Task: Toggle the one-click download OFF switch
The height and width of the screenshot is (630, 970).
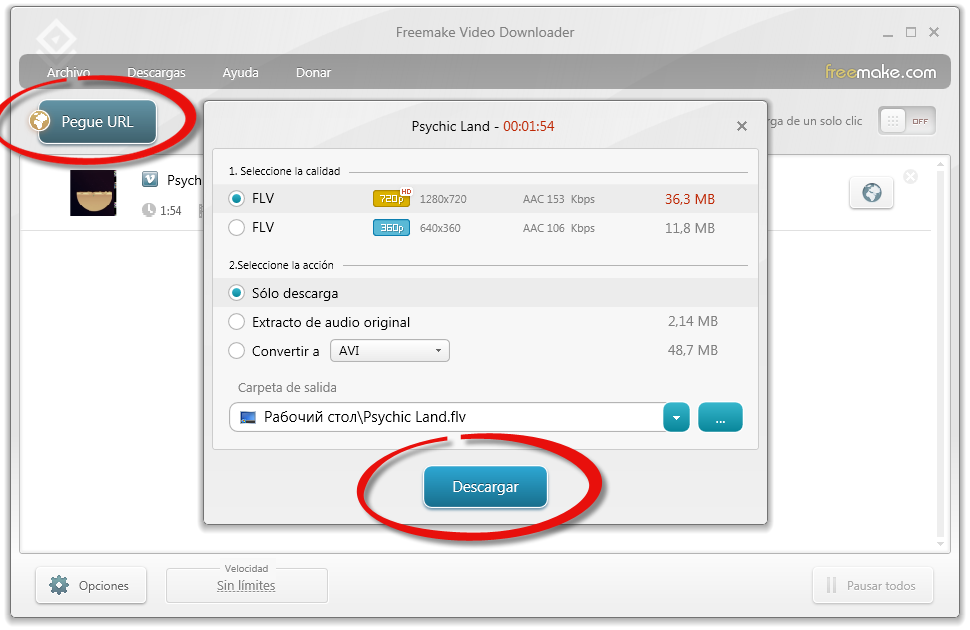Action: click(906, 121)
